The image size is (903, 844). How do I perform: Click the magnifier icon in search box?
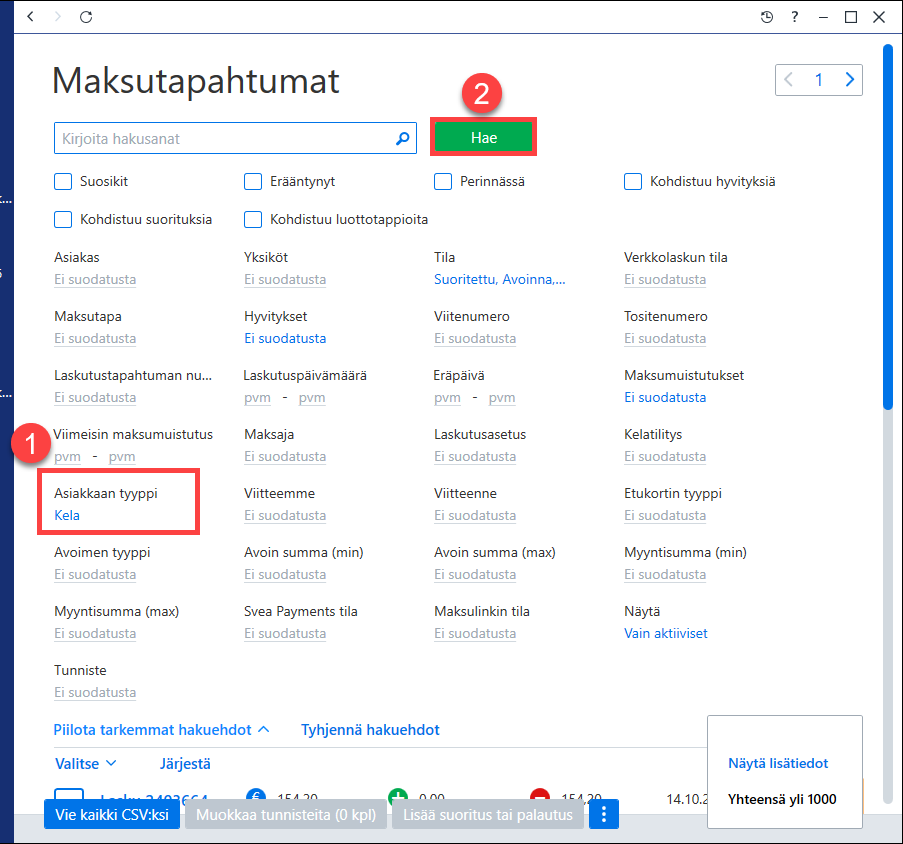[x=403, y=138]
